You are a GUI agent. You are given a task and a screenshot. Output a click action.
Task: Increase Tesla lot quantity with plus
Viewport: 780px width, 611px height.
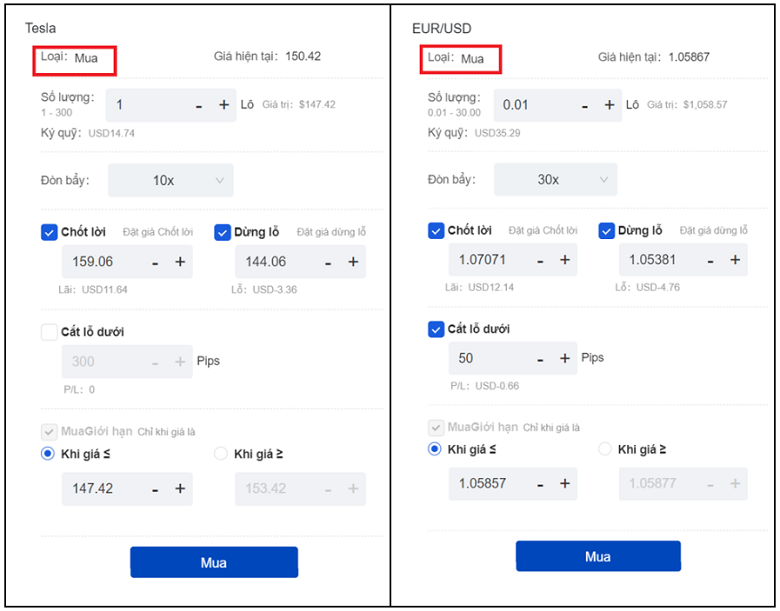[224, 105]
